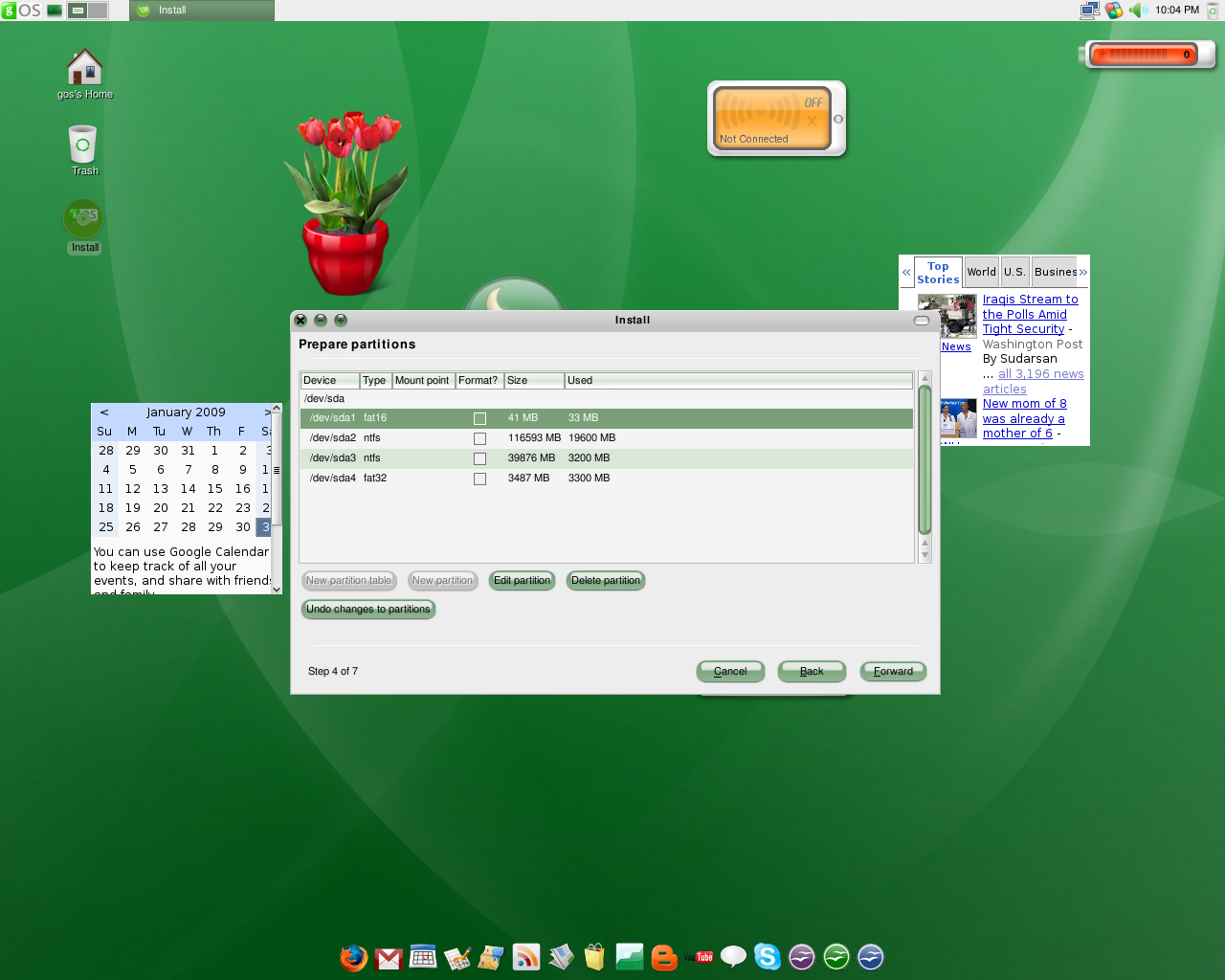Select the /dev/sda disk row
This screenshot has width=1225, height=980.
(607, 399)
